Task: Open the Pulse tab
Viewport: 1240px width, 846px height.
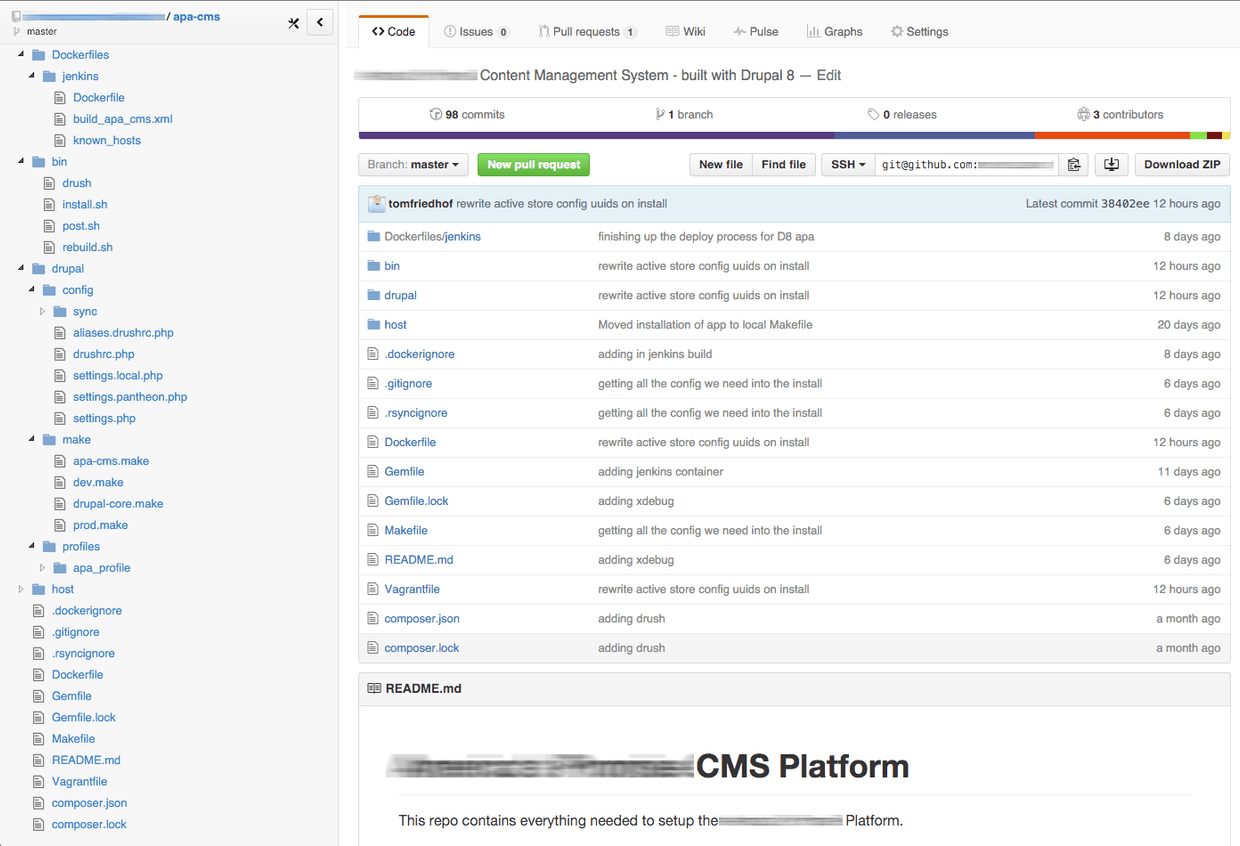Action: [756, 32]
